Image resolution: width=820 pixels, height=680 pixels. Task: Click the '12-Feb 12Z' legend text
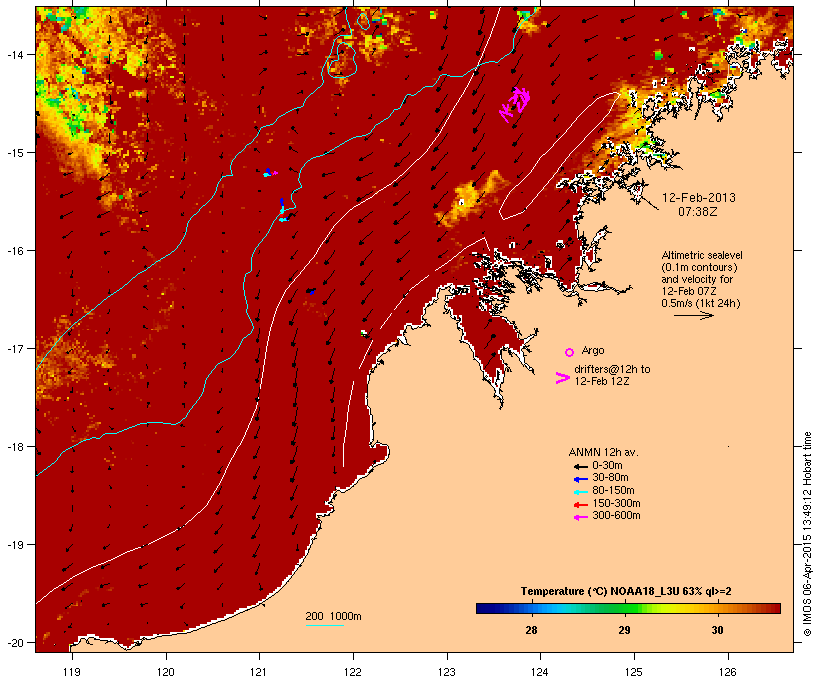[602, 381]
